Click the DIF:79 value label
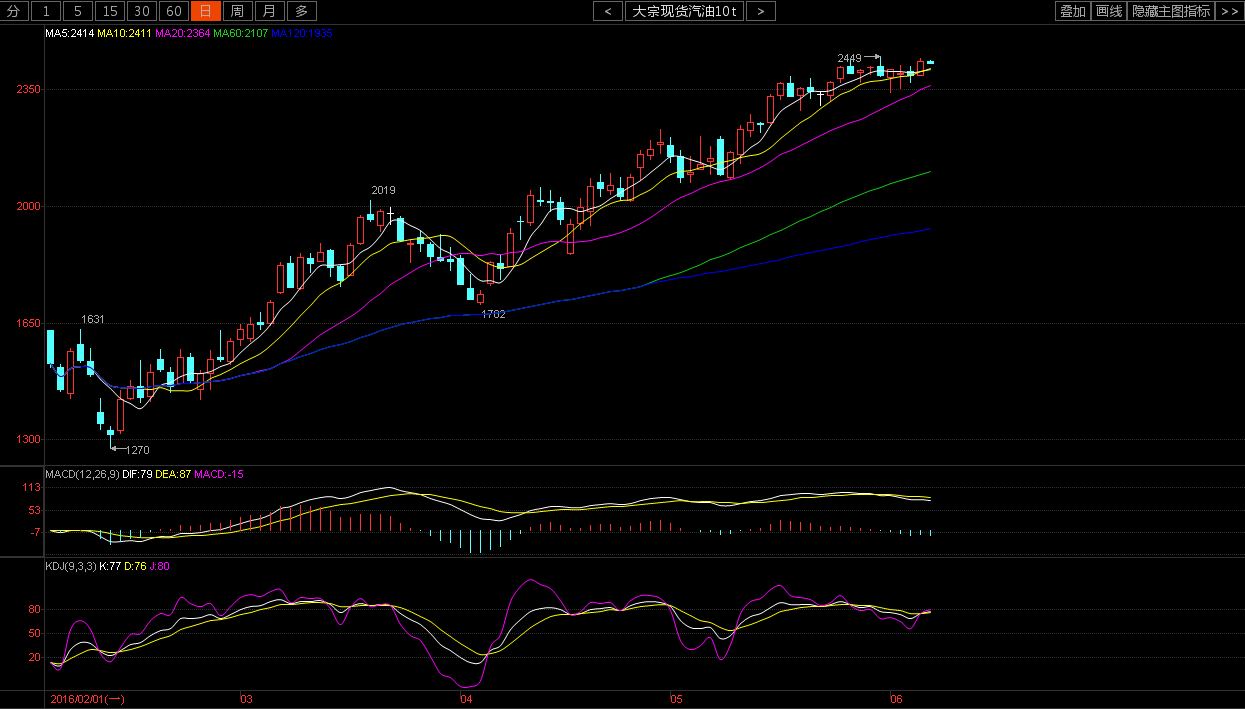This screenshot has width=1245, height=709. point(136,473)
